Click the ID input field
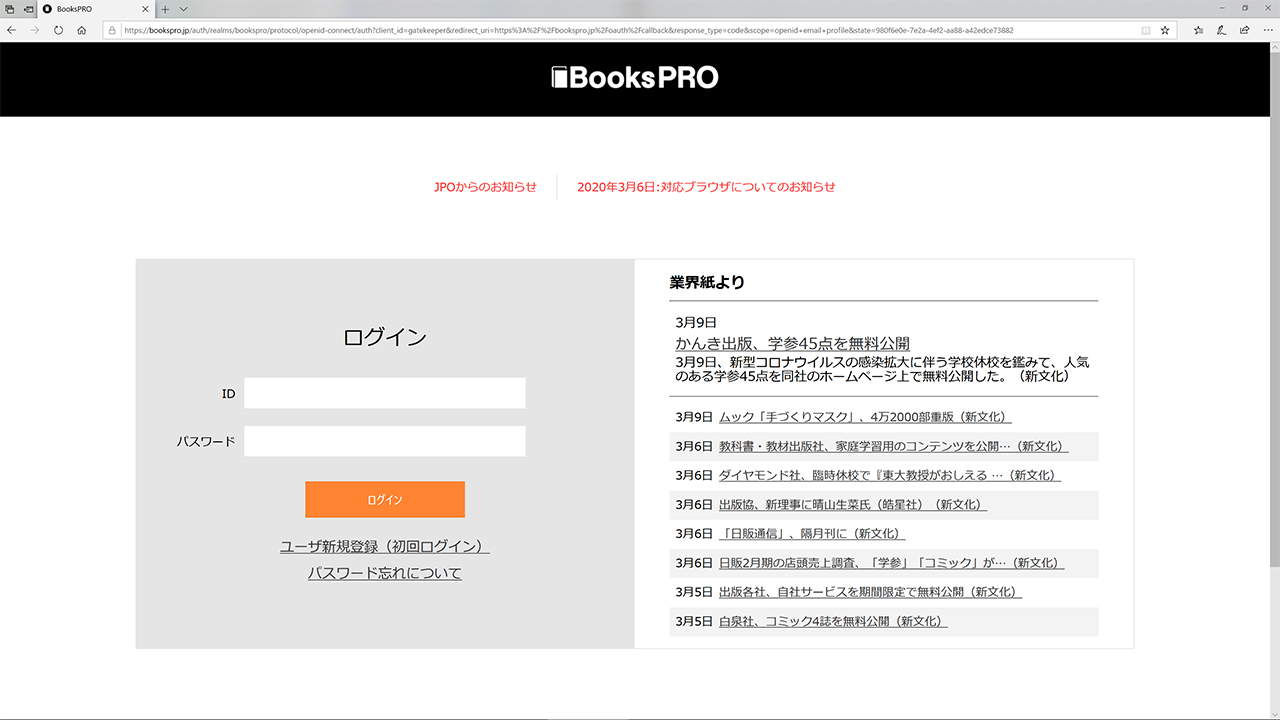The width and height of the screenshot is (1280, 720). pyautogui.click(x=385, y=393)
